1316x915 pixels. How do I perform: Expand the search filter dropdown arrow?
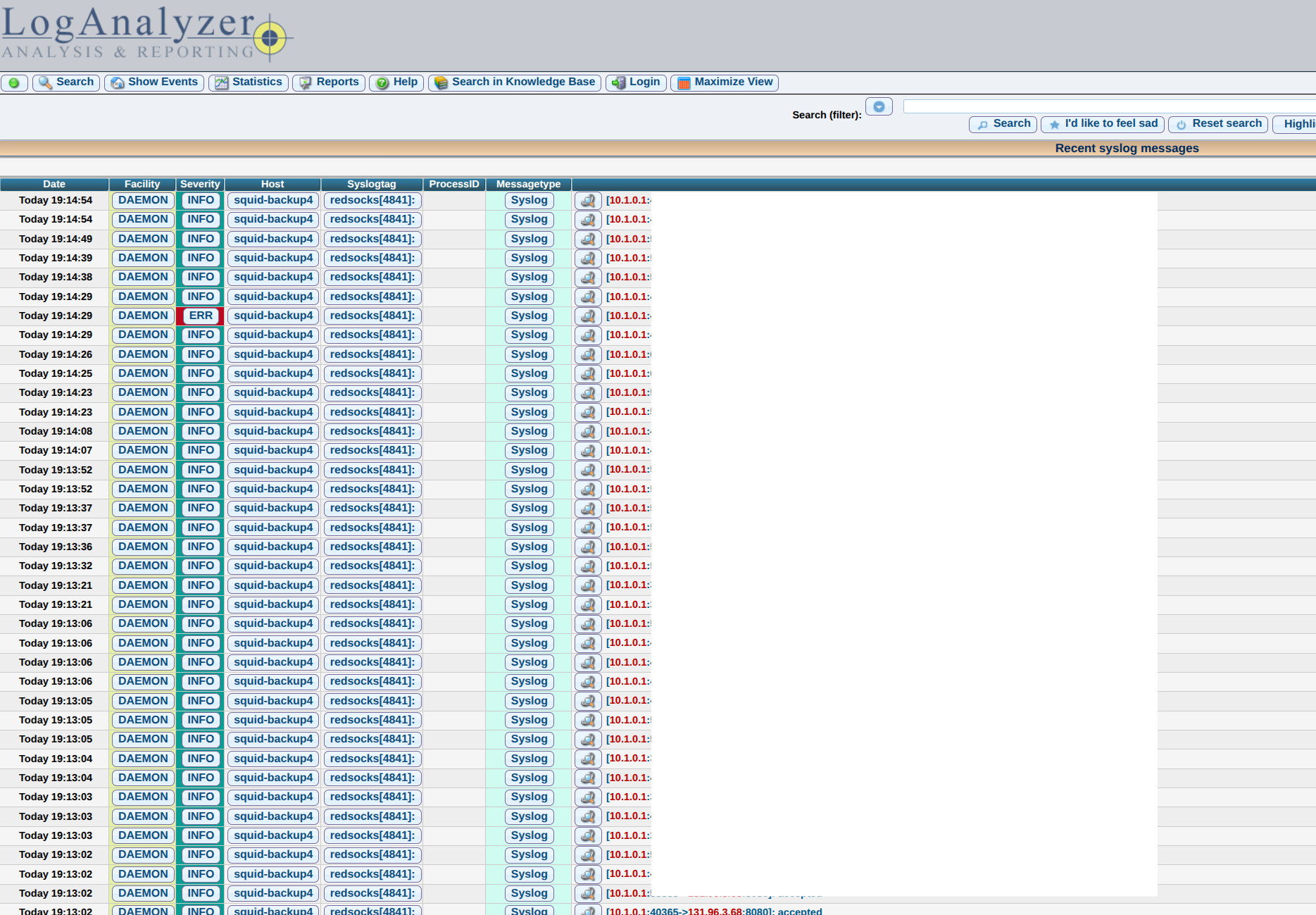[879, 106]
